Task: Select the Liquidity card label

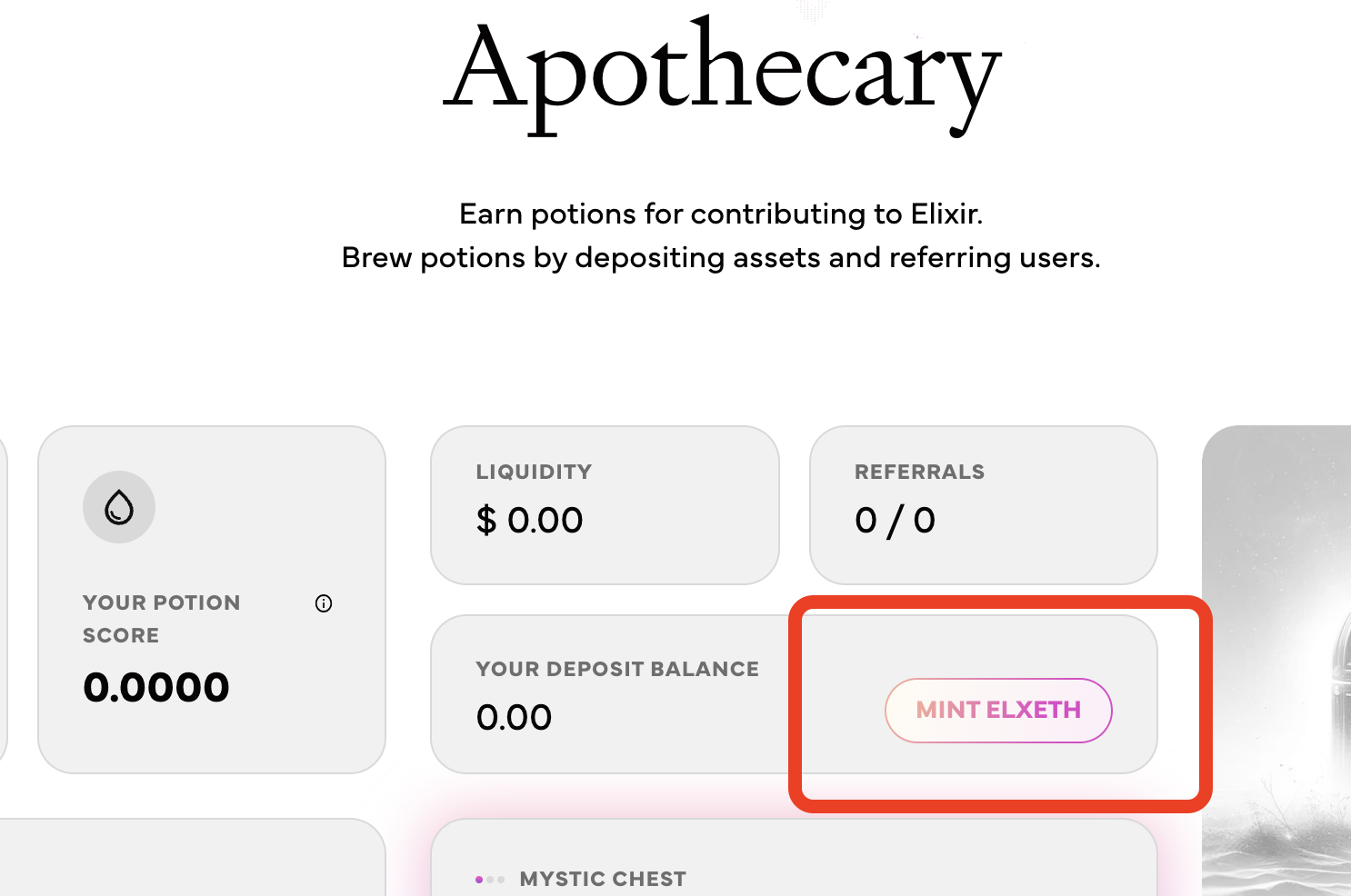Action: click(534, 472)
